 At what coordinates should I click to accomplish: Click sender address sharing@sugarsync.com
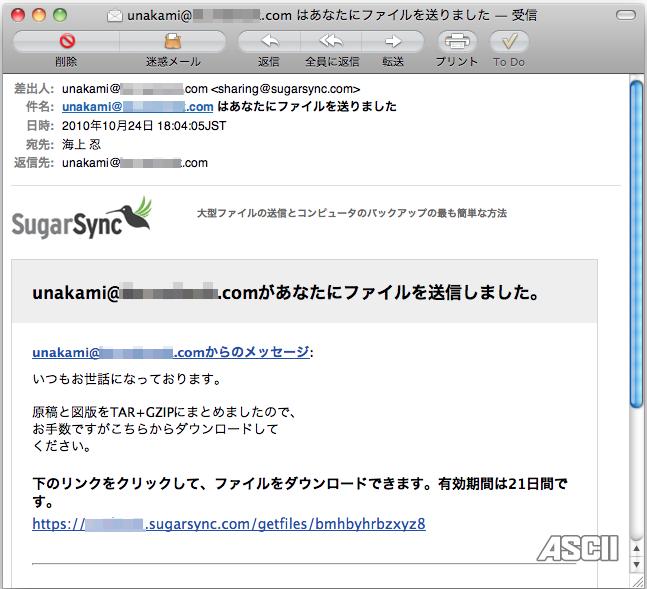pyautogui.click(x=286, y=89)
